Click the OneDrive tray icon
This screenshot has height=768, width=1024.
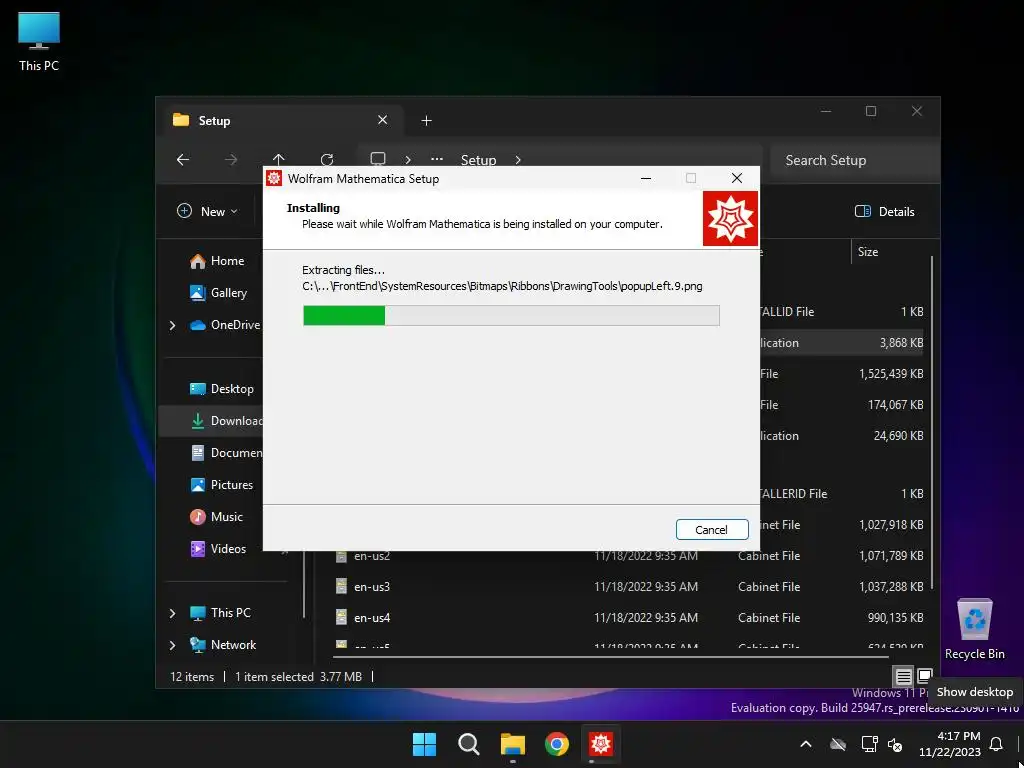coord(838,744)
